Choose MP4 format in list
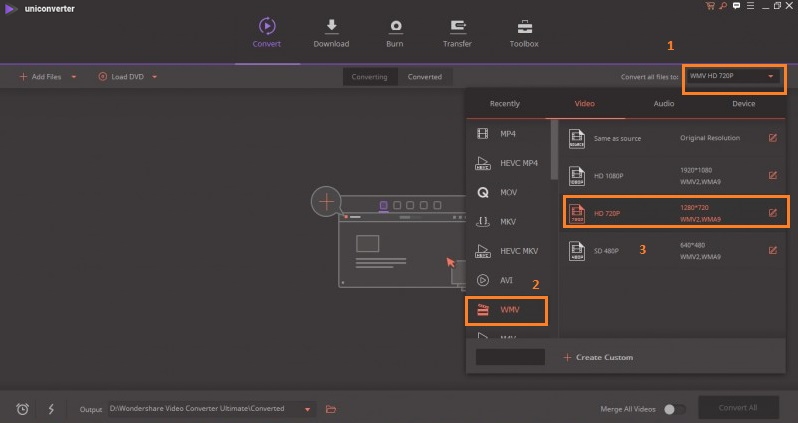 (x=507, y=133)
